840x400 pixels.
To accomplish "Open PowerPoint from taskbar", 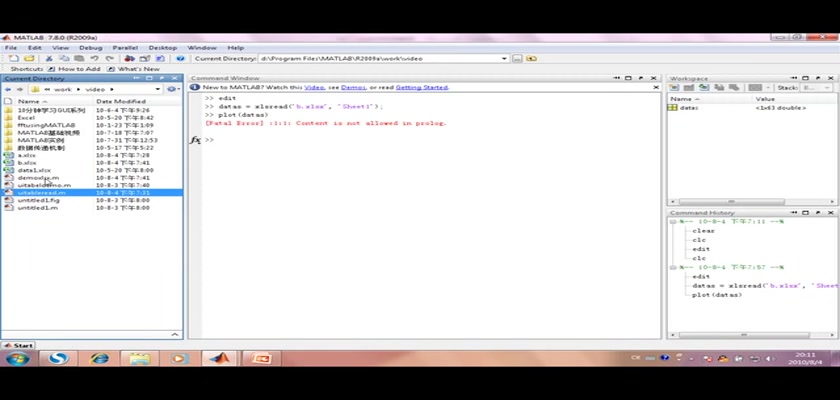I will pos(259,358).
